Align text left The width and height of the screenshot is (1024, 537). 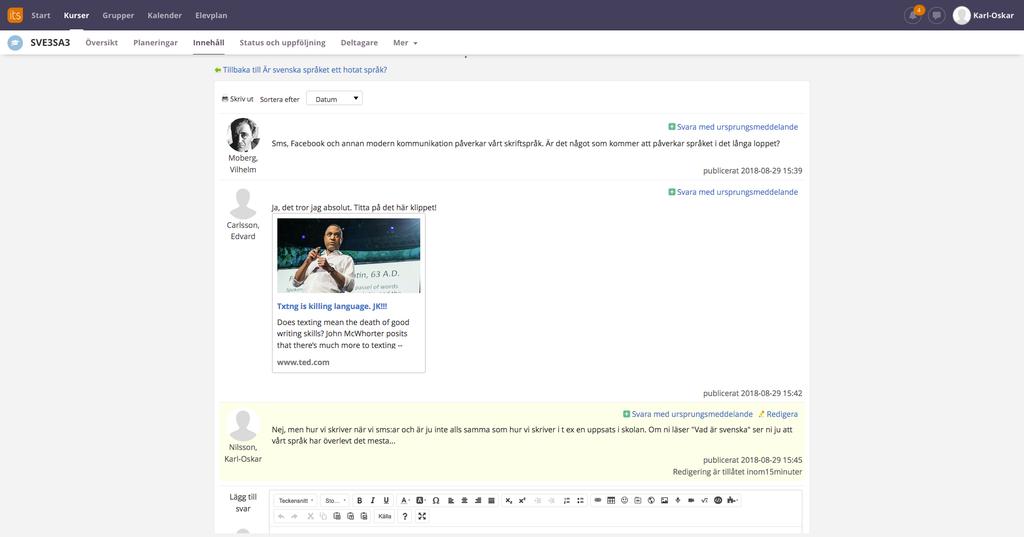pos(451,500)
